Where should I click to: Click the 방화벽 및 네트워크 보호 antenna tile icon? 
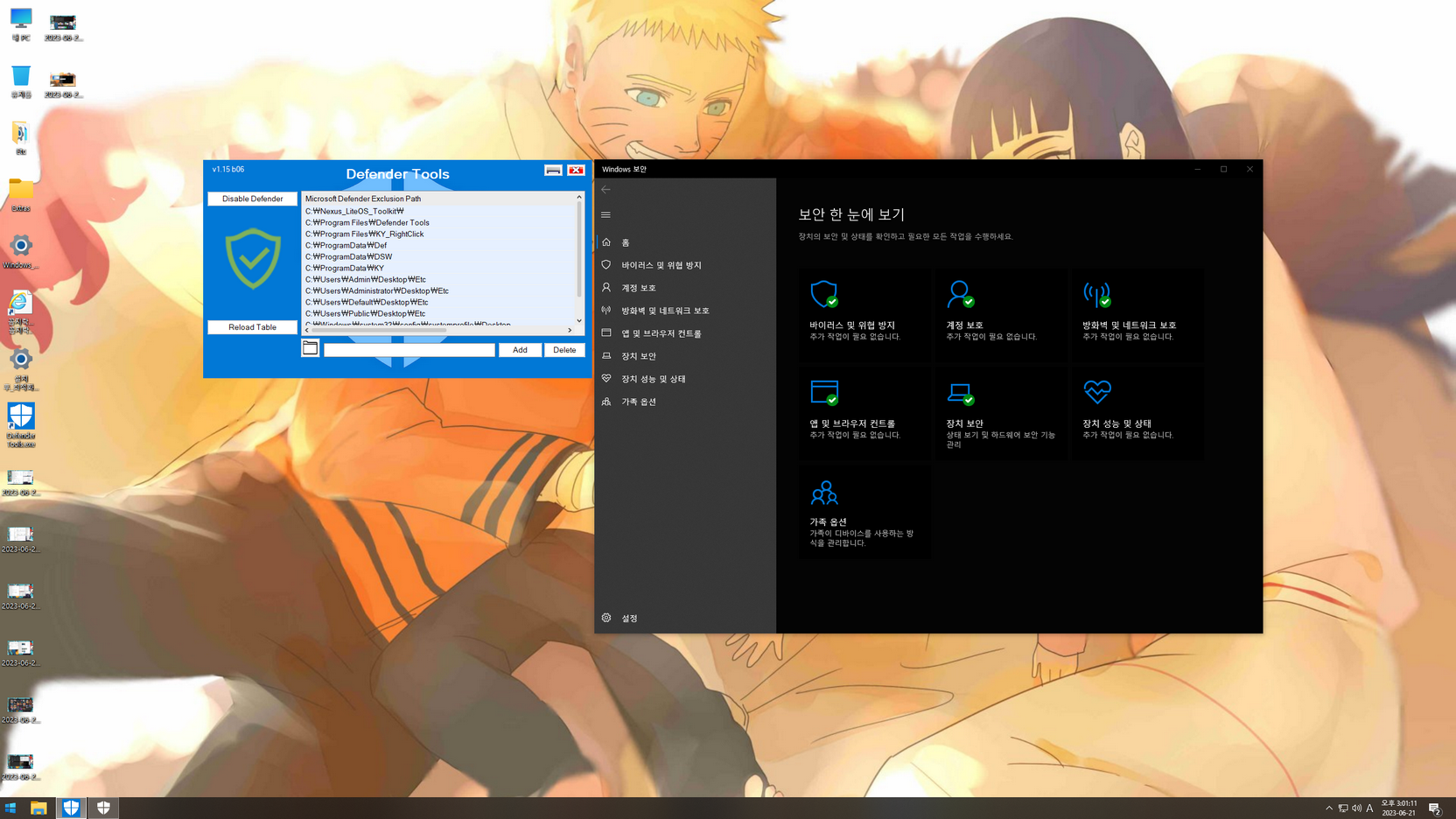tap(1097, 294)
